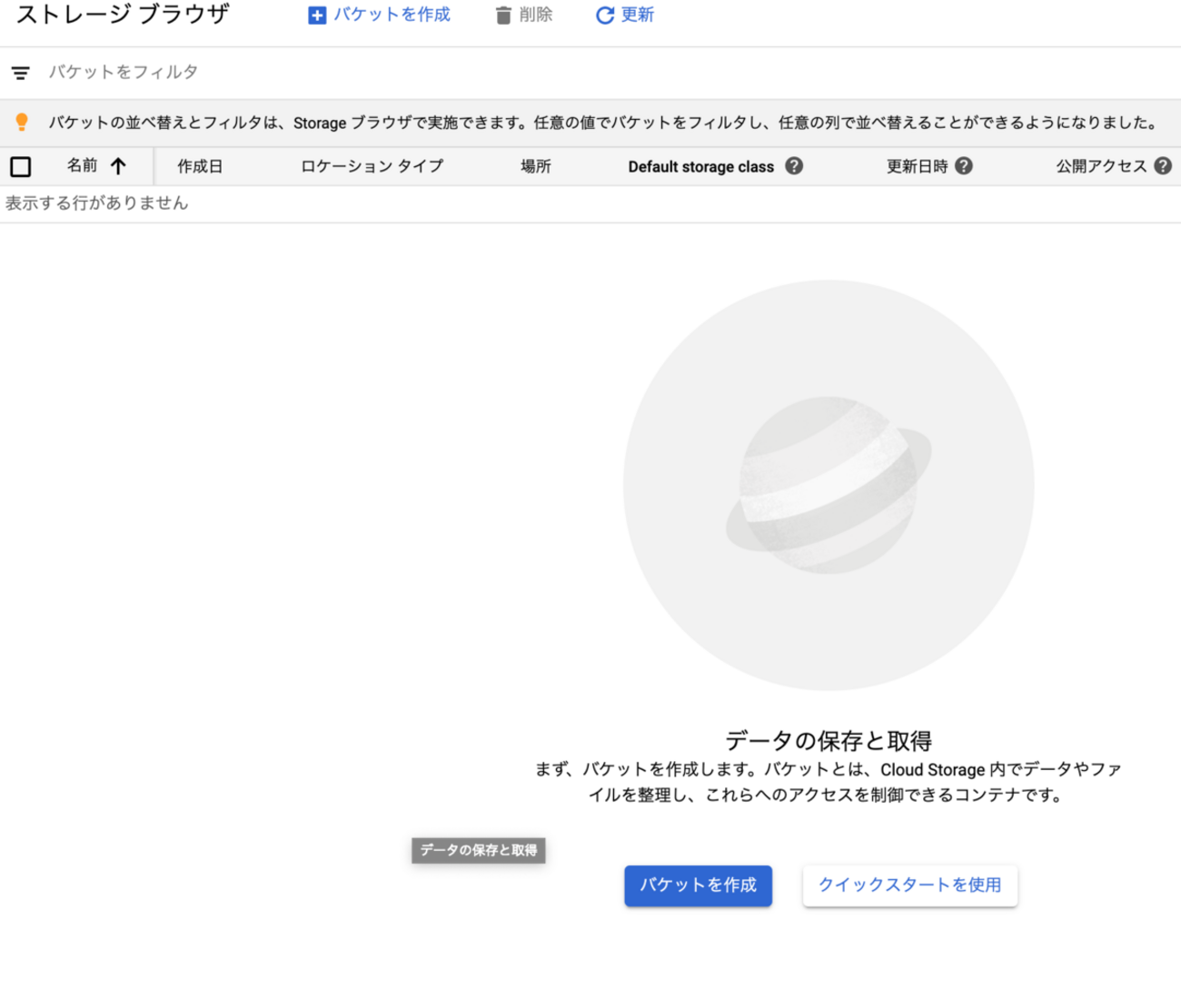The width and height of the screenshot is (1181, 1008).
Task: Click the 表示する行がありません message
Action: click(x=97, y=203)
